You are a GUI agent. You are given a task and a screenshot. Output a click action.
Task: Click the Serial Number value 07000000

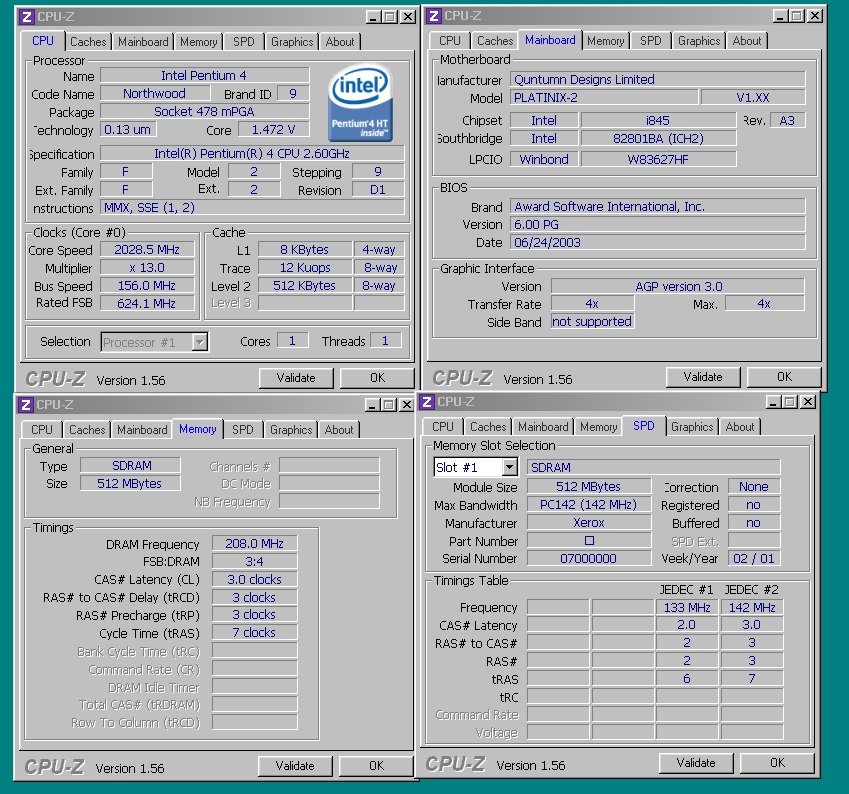click(589, 558)
